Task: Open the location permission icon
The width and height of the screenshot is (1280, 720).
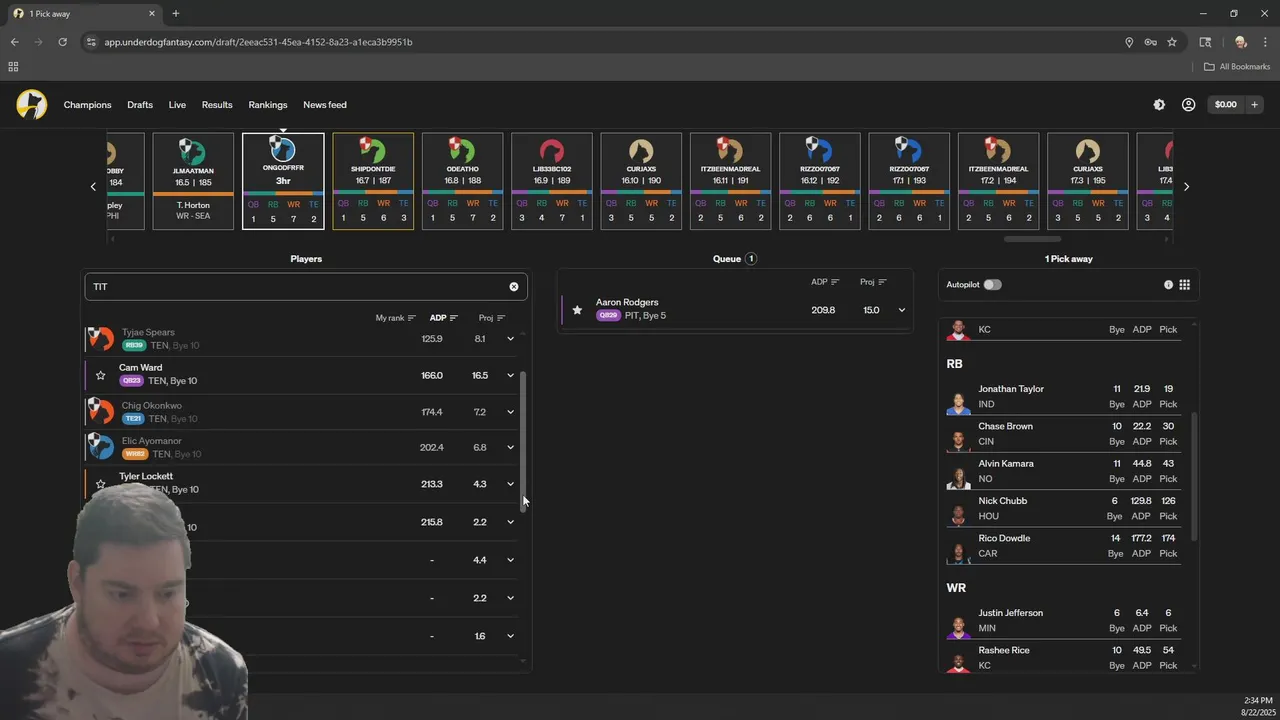Action: tap(1129, 42)
